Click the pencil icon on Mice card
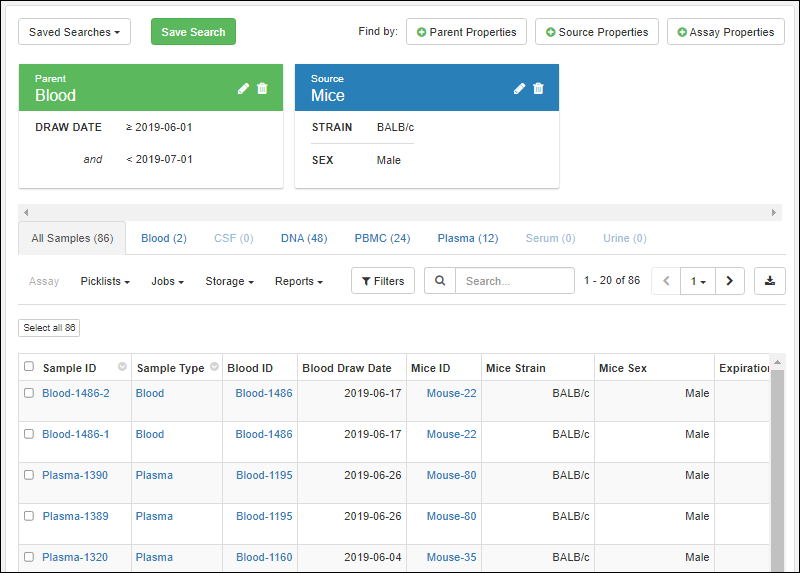800x573 pixels. tap(519, 88)
